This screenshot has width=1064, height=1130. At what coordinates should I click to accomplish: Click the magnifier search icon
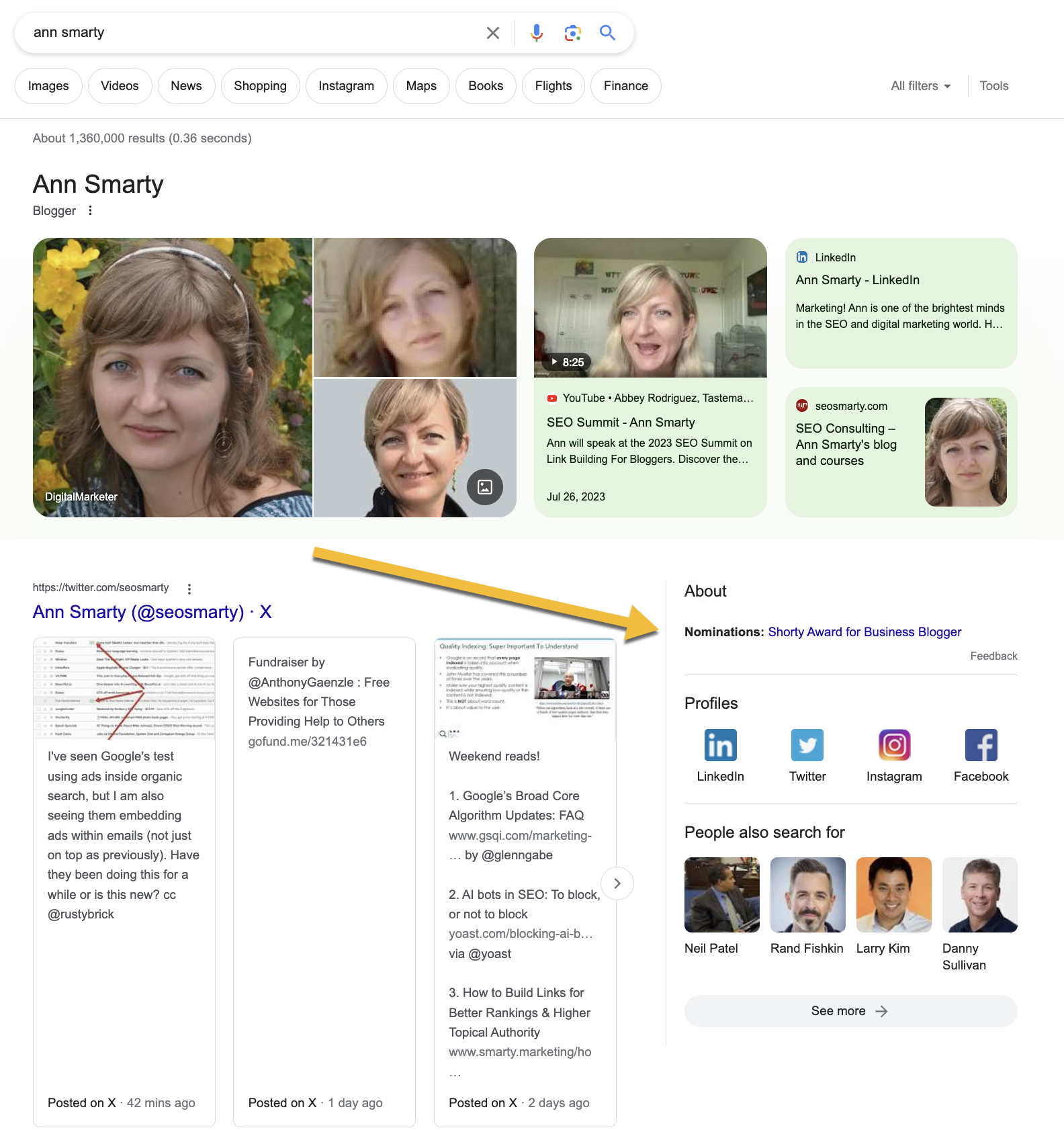tap(607, 32)
